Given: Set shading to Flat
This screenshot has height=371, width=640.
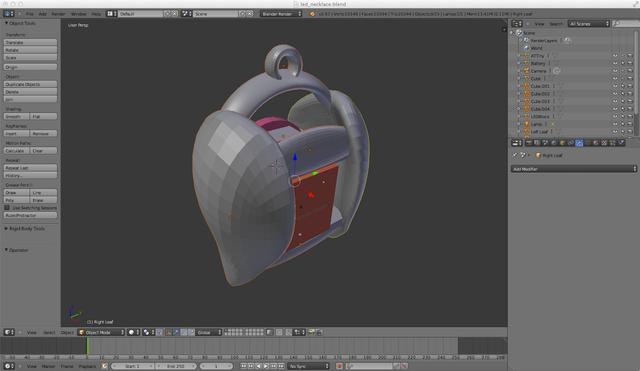Looking at the screenshot, I should coord(44,116).
